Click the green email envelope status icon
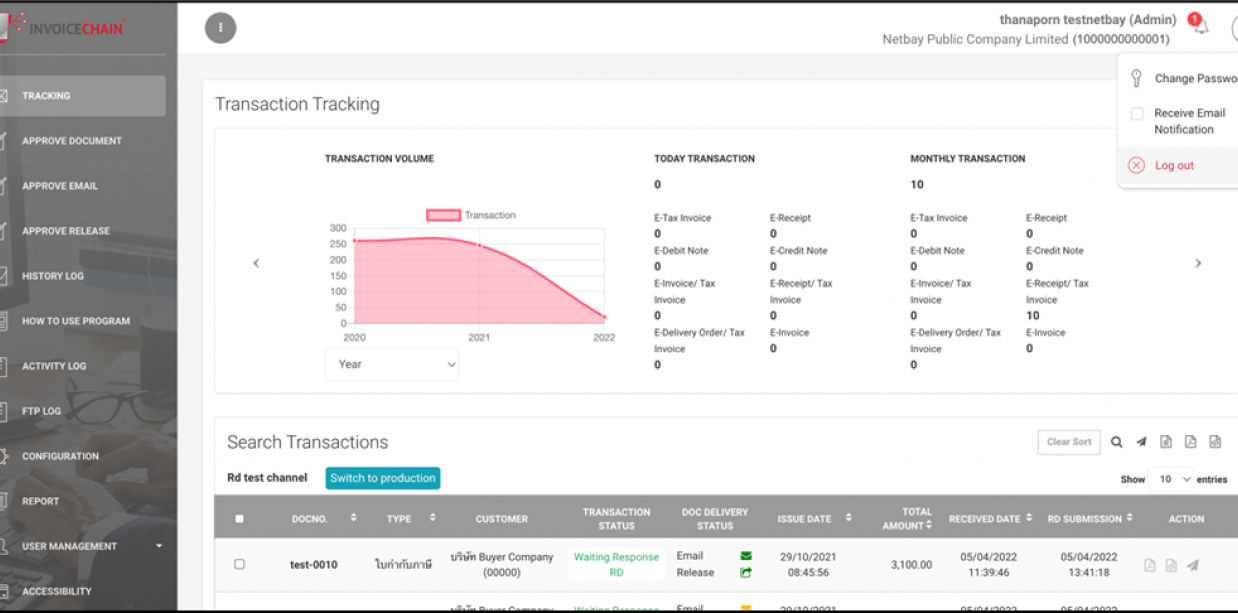The image size is (1238, 613). click(x=746, y=556)
